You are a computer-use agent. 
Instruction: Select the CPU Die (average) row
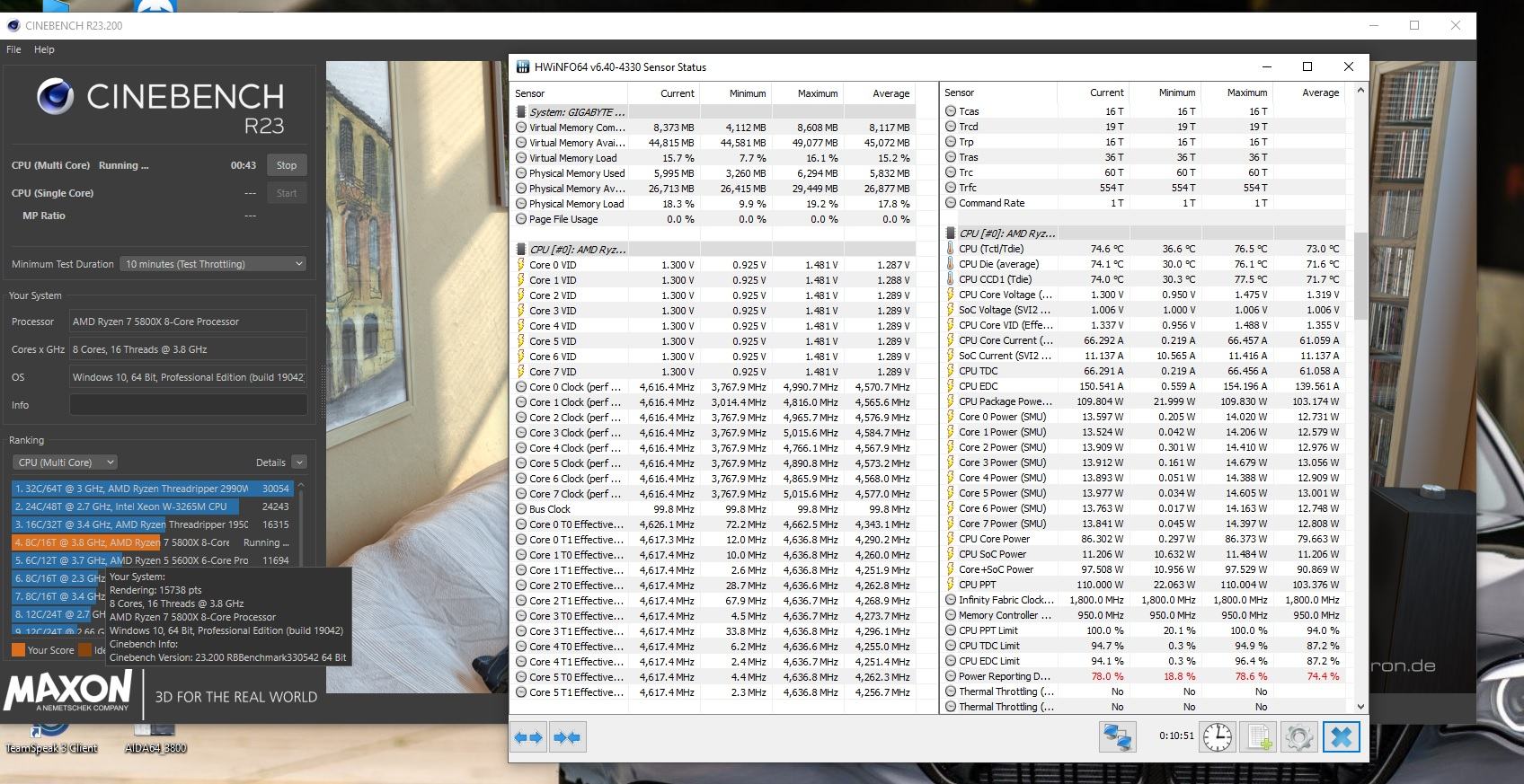tap(1144, 264)
